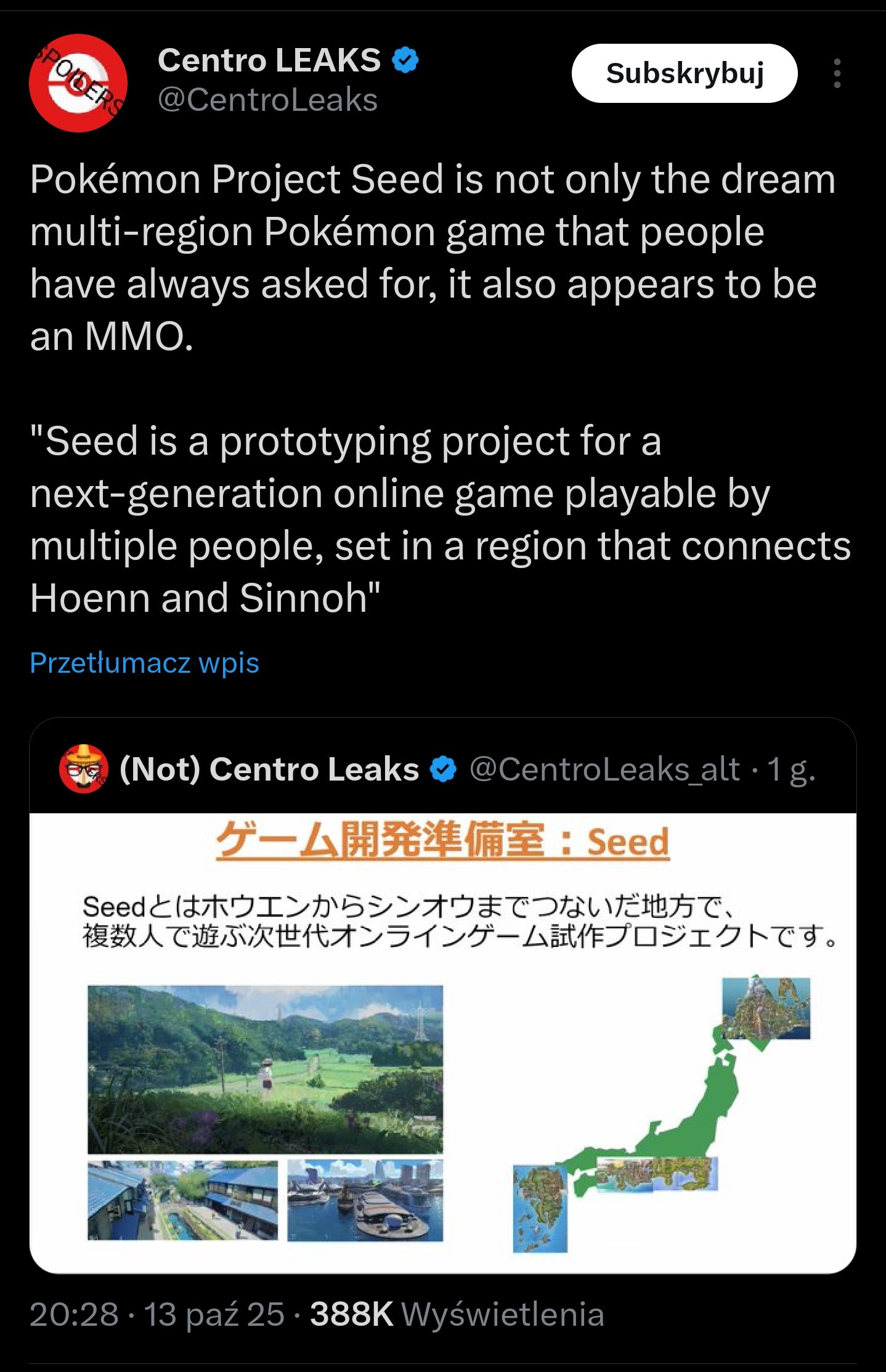
Task: Open the @CentroLeaks_alt handle
Action: [604, 769]
